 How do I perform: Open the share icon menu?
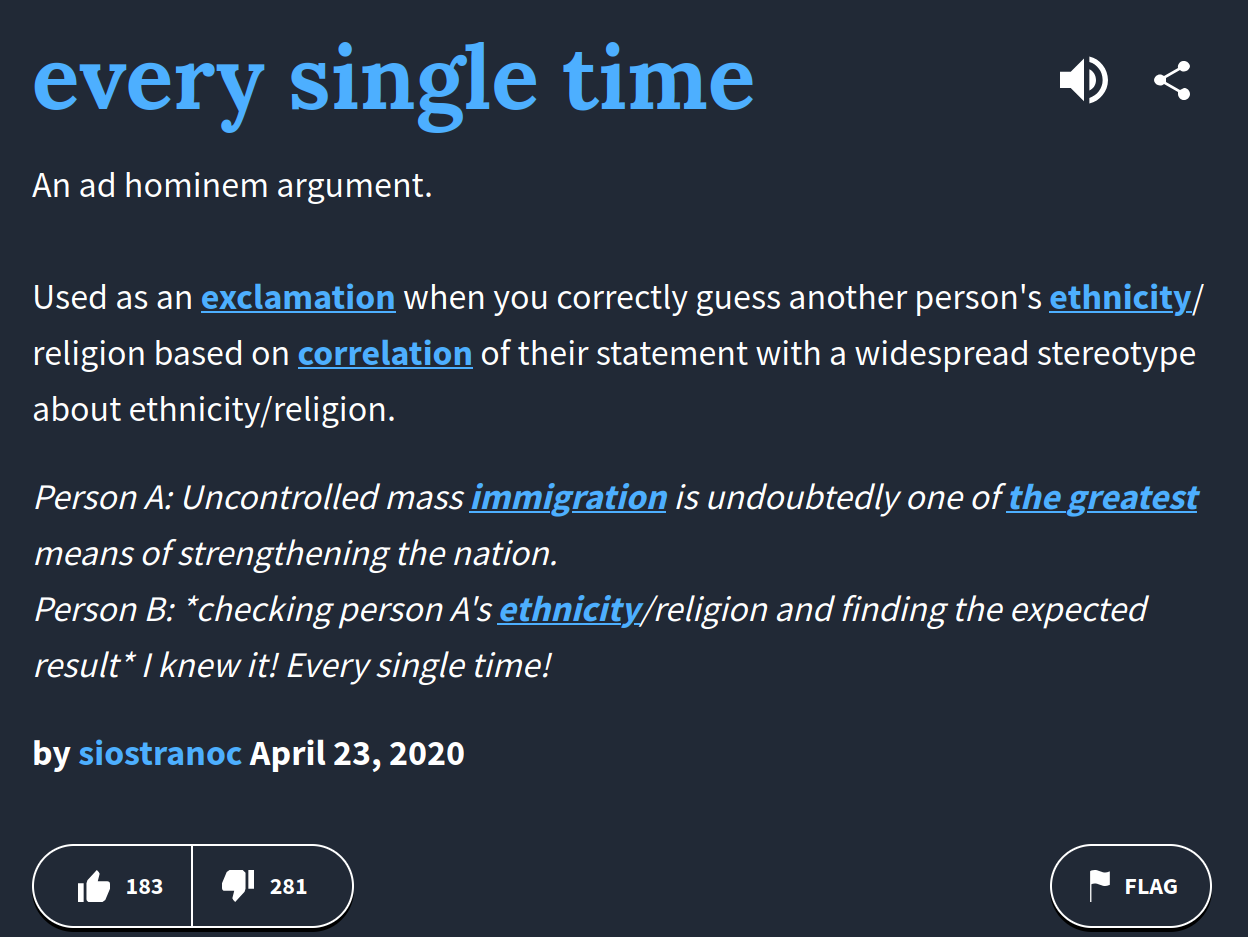(1172, 80)
